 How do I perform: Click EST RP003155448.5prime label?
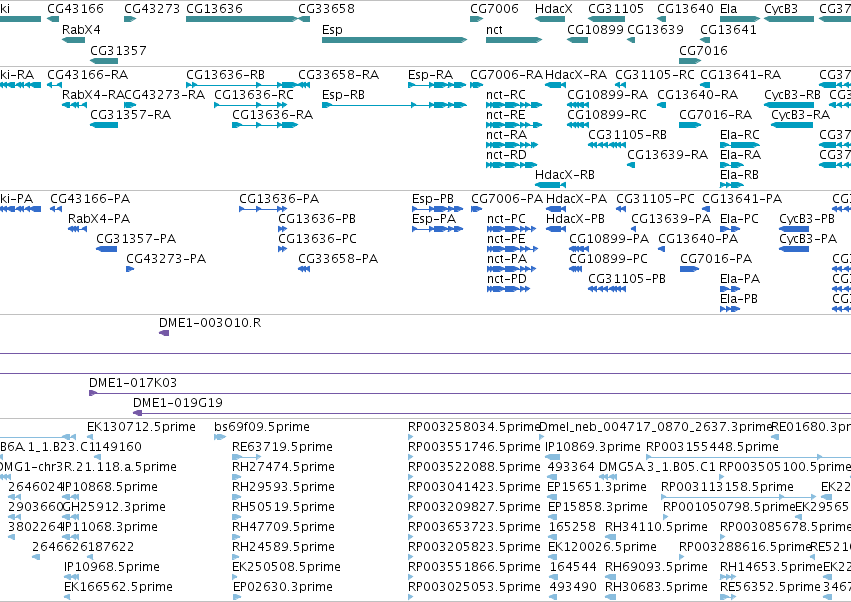tap(712, 447)
